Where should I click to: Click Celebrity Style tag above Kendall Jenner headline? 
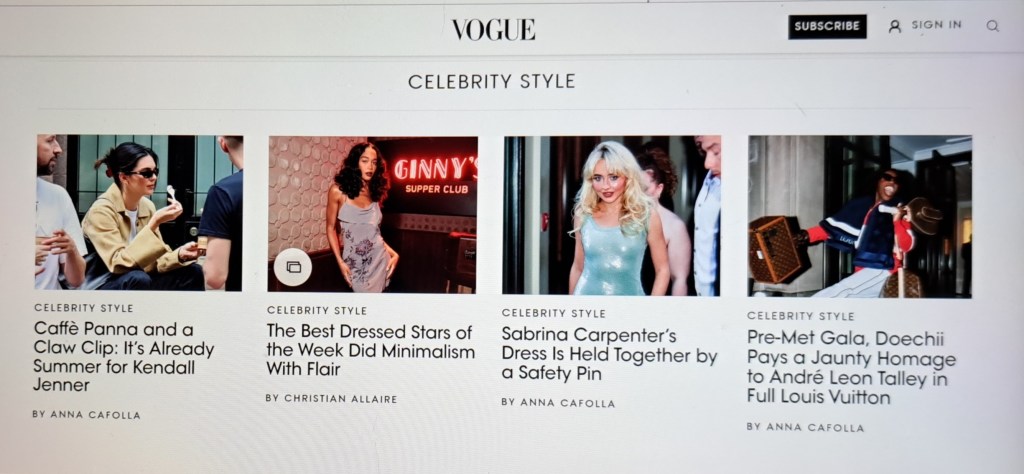point(84,308)
